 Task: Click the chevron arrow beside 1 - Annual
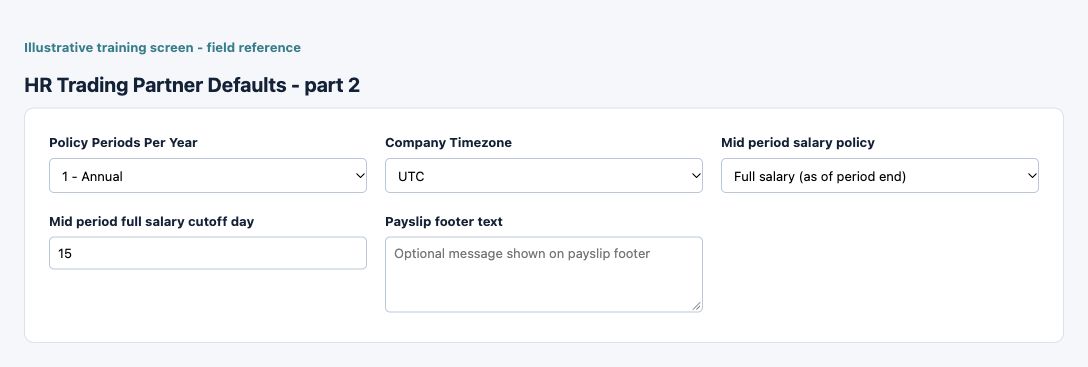[360, 176]
